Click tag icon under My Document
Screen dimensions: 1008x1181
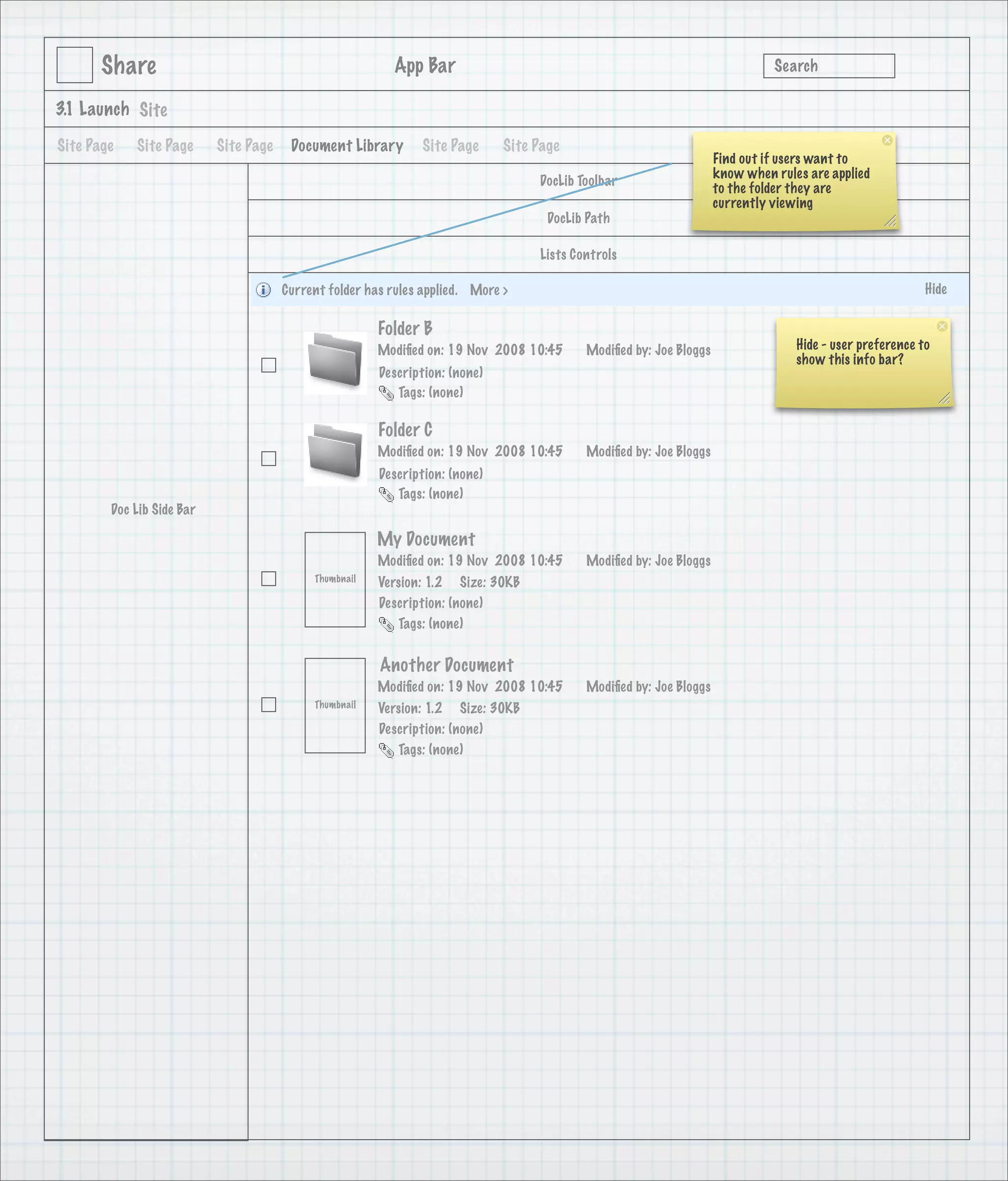tap(386, 624)
